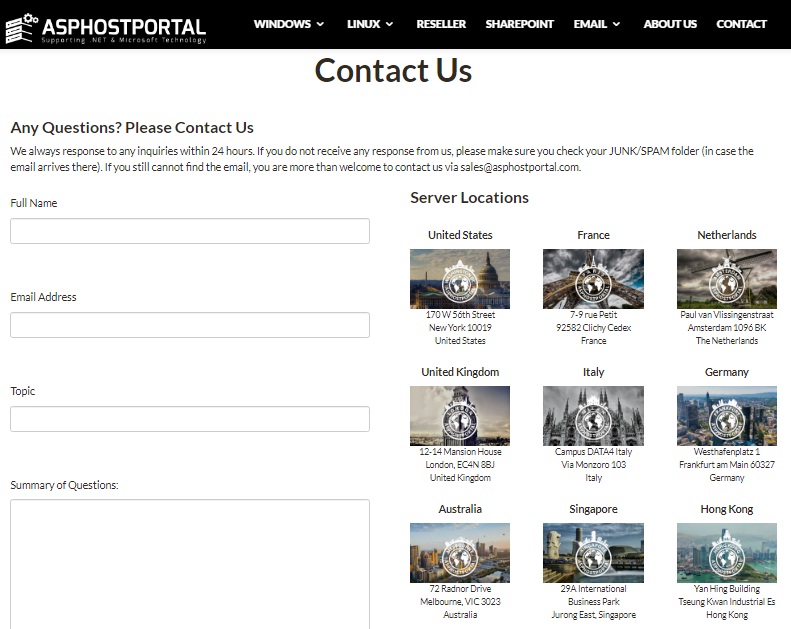Viewport: 791px width, 629px height.
Task: Open the Windows menu item
Action: [x=282, y=24]
